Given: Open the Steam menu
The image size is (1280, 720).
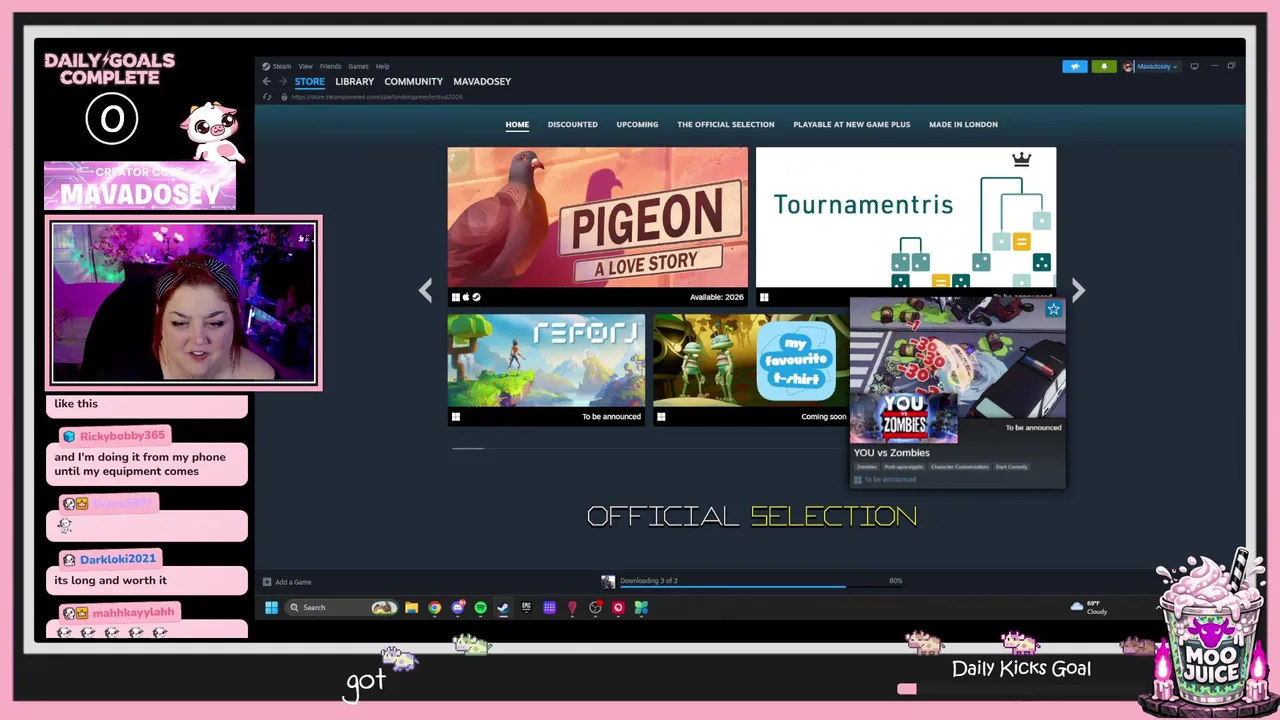Looking at the screenshot, I should click(x=282, y=66).
